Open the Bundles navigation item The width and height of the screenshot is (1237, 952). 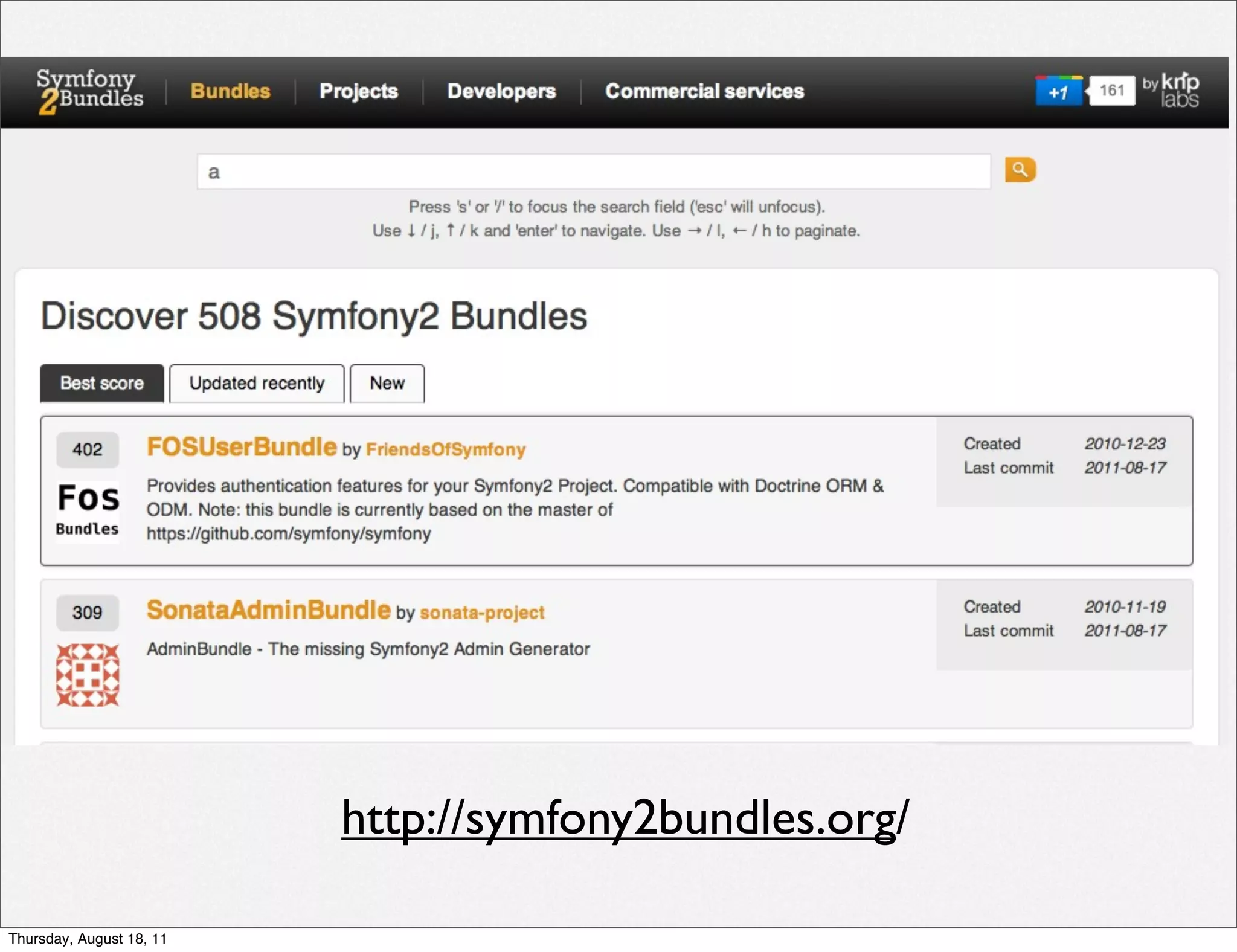point(230,91)
